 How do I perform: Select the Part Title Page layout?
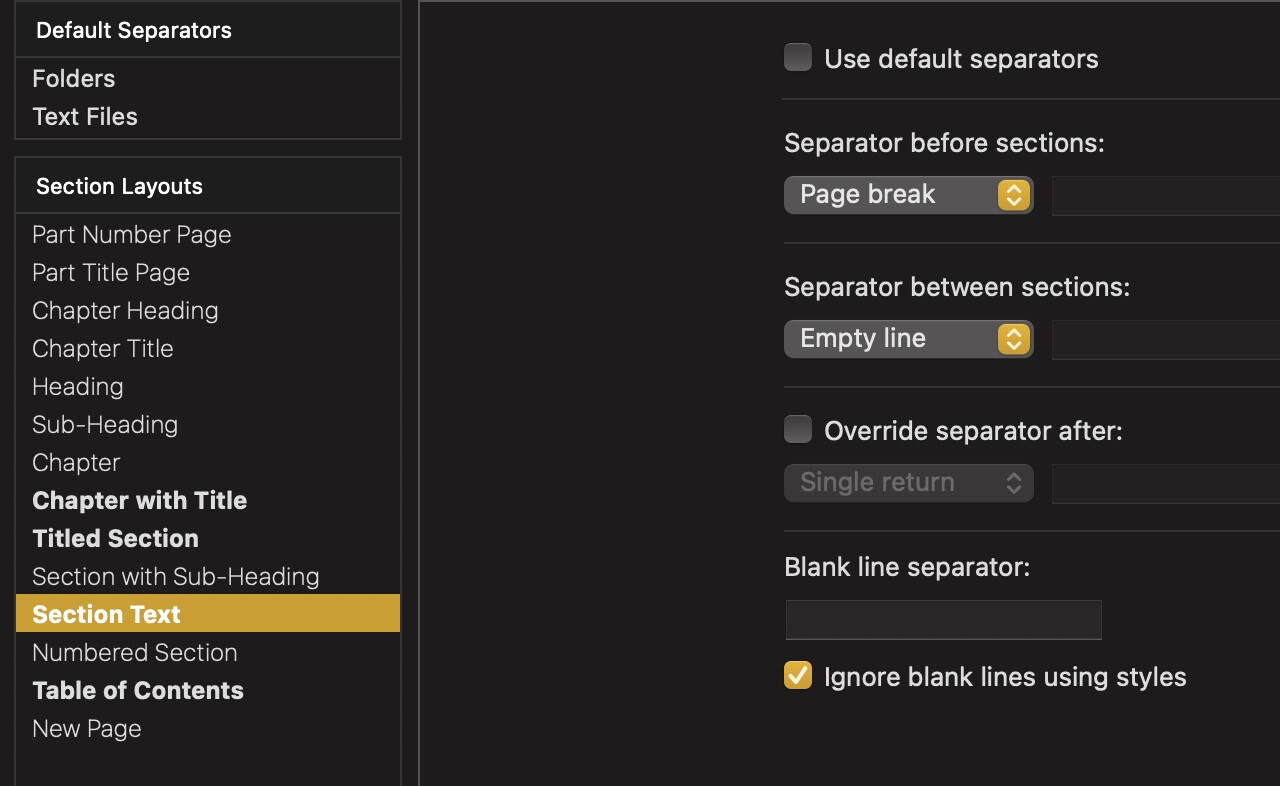pyautogui.click(x=110, y=272)
